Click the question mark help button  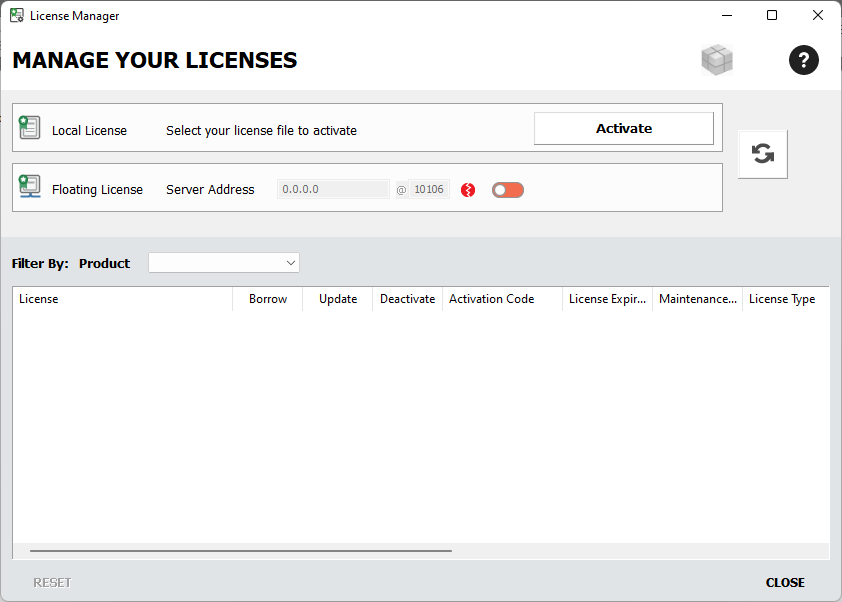pos(804,60)
